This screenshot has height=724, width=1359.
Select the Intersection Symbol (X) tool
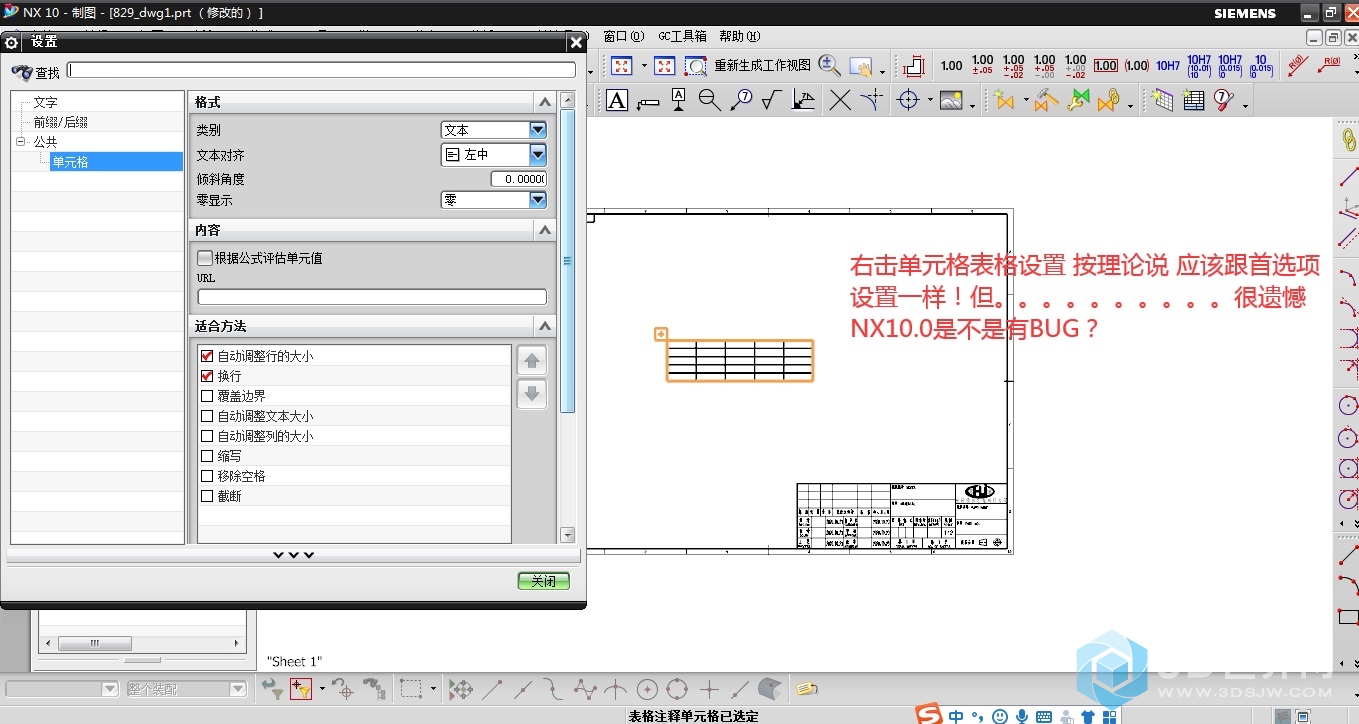[x=840, y=100]
